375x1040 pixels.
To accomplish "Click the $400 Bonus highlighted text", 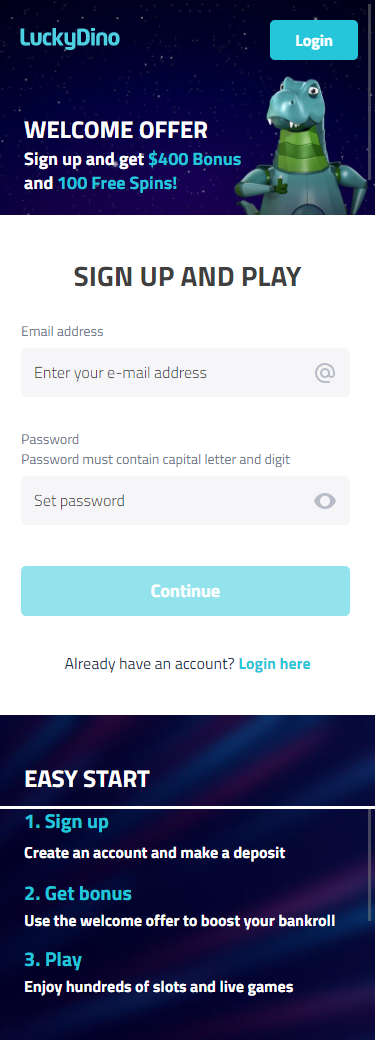I will coord(194,159).
